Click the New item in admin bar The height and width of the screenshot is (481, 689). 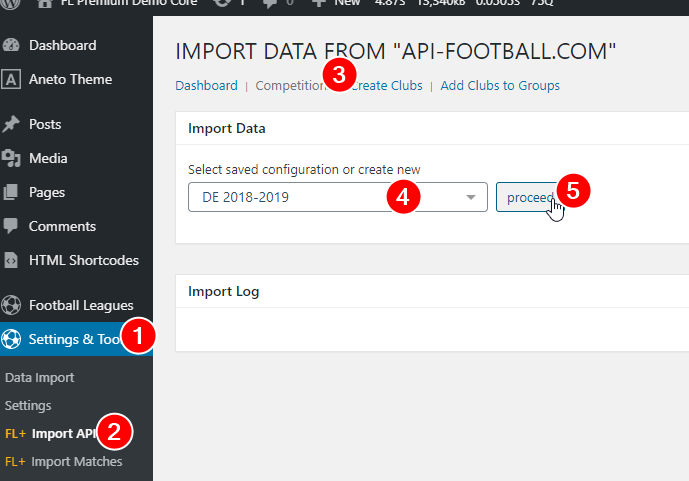click(x=336, y=4)
